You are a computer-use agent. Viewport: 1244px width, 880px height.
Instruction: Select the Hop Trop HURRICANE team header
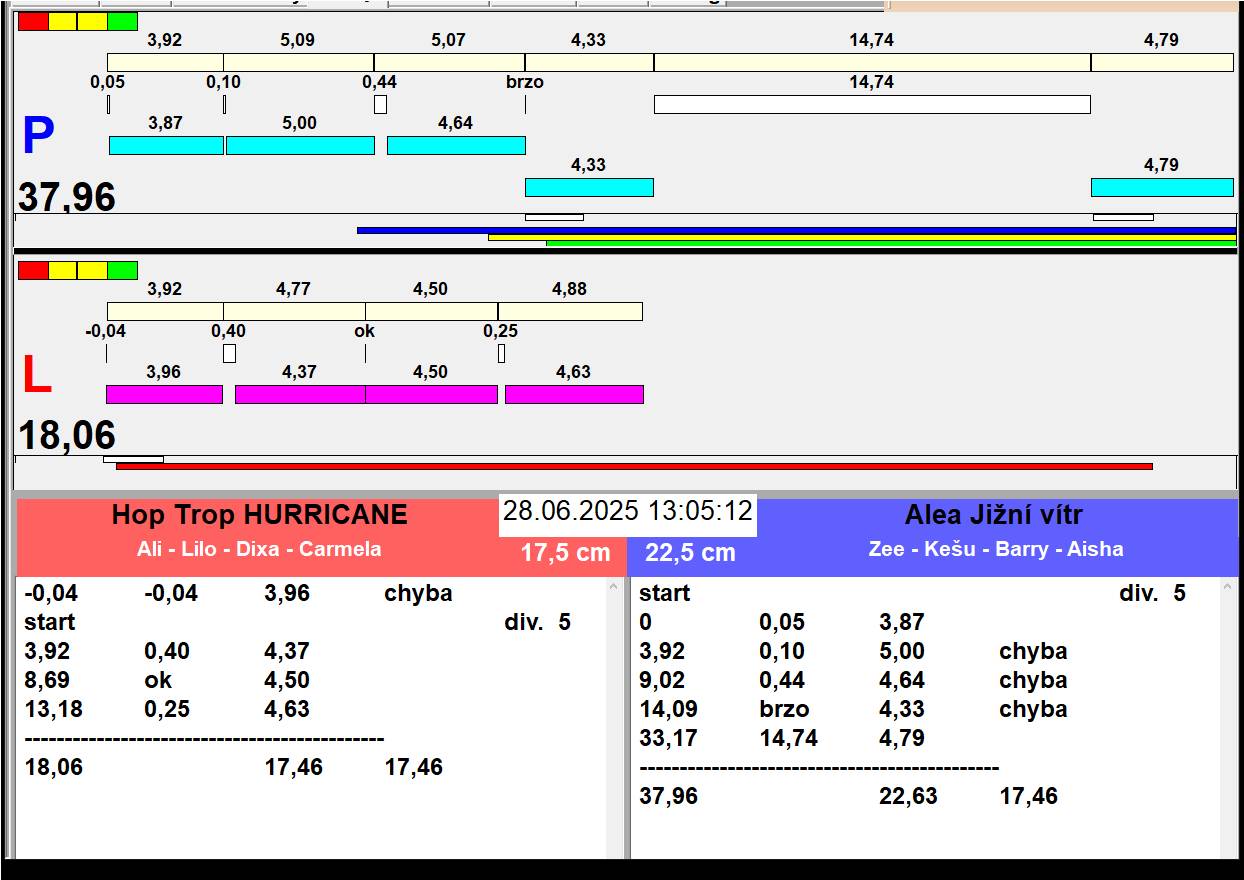coord(260,515)
